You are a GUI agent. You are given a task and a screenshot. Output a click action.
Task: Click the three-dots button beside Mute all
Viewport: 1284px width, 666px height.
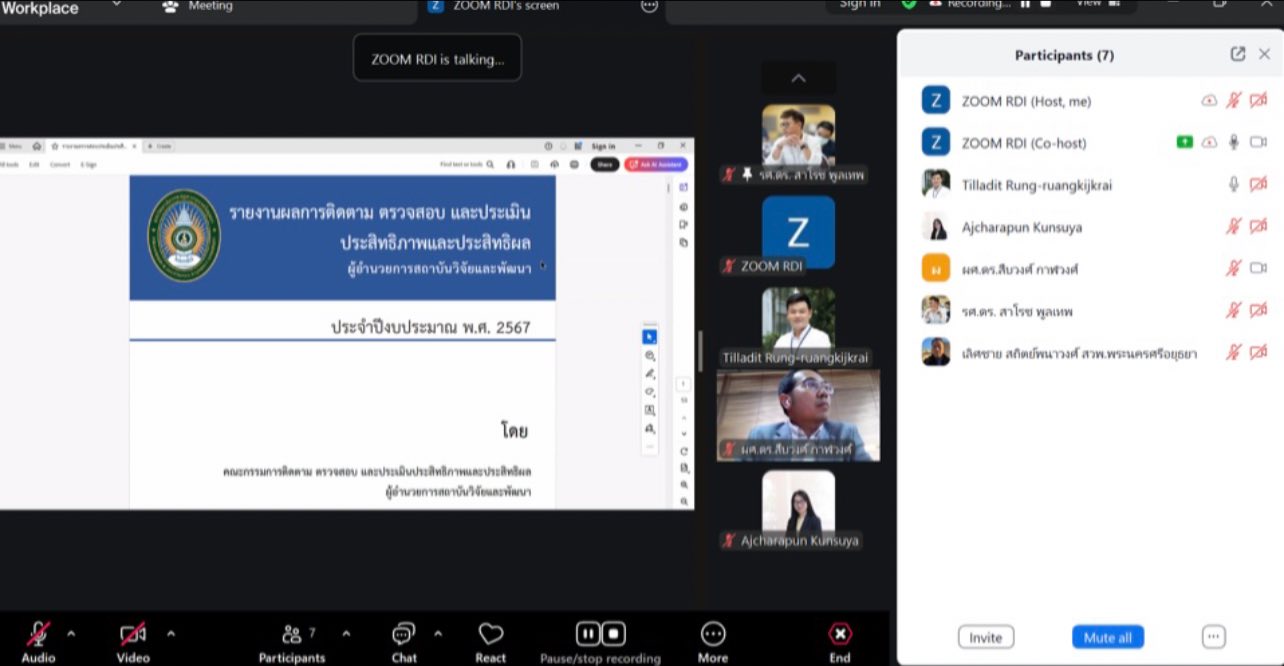point(1213,637)
